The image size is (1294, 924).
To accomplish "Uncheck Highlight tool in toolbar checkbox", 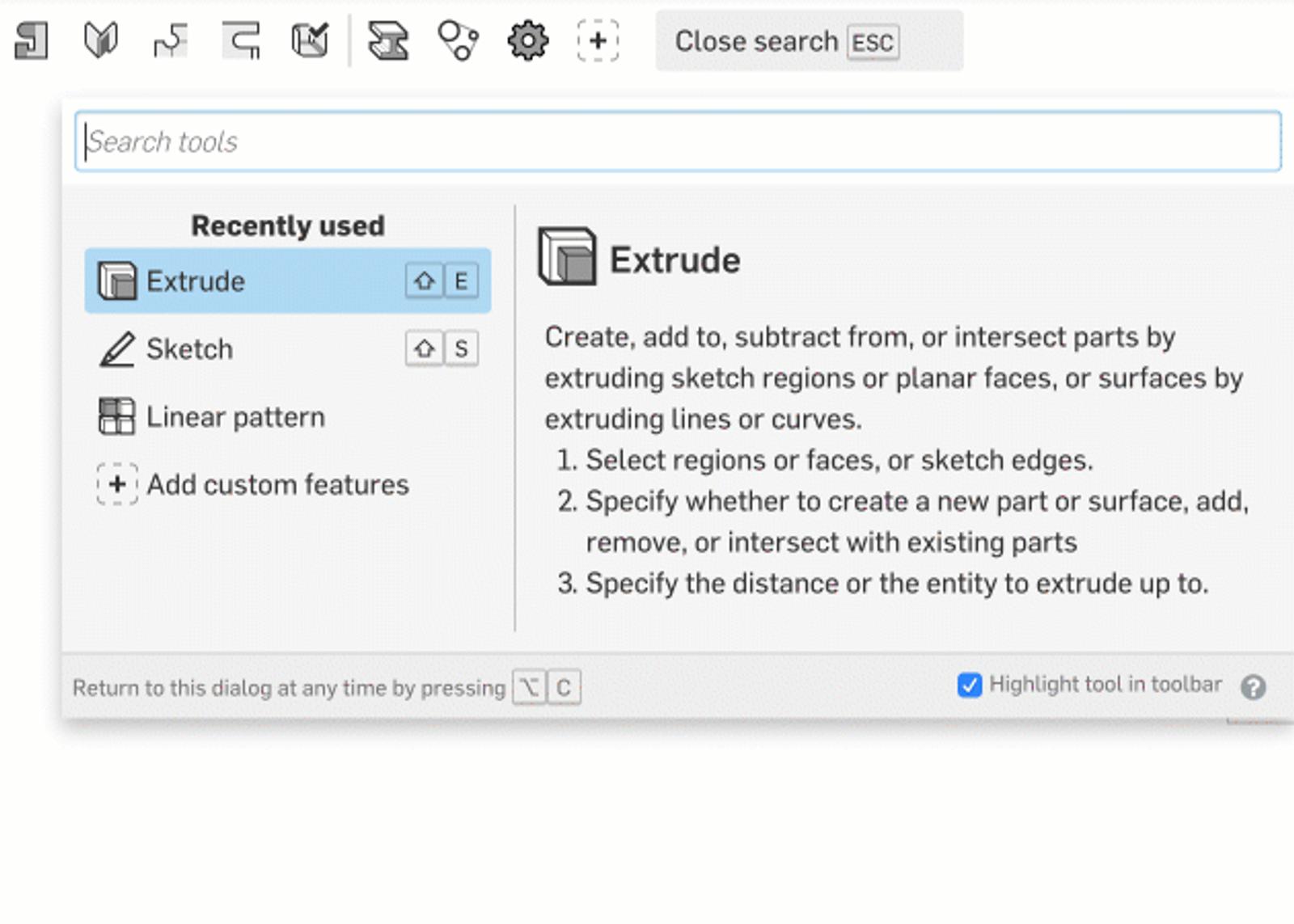I will click(x=969, y=685).
